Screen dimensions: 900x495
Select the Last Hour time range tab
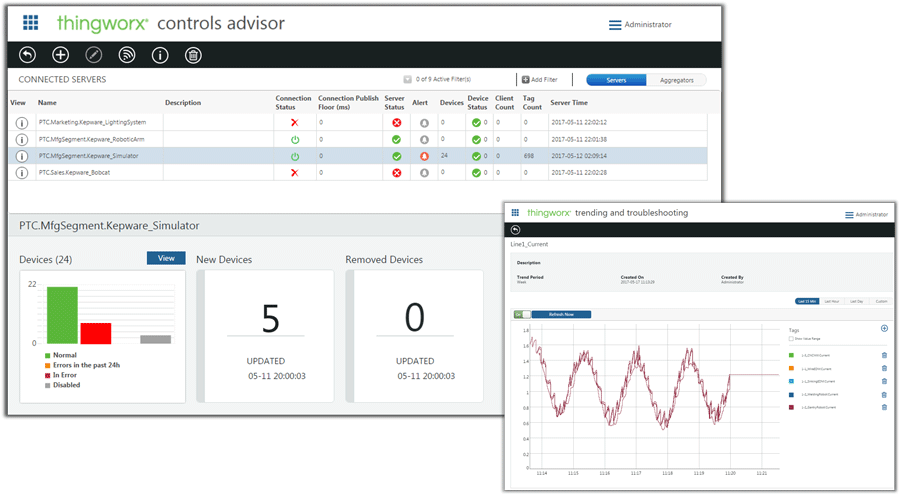pos(832,300)
